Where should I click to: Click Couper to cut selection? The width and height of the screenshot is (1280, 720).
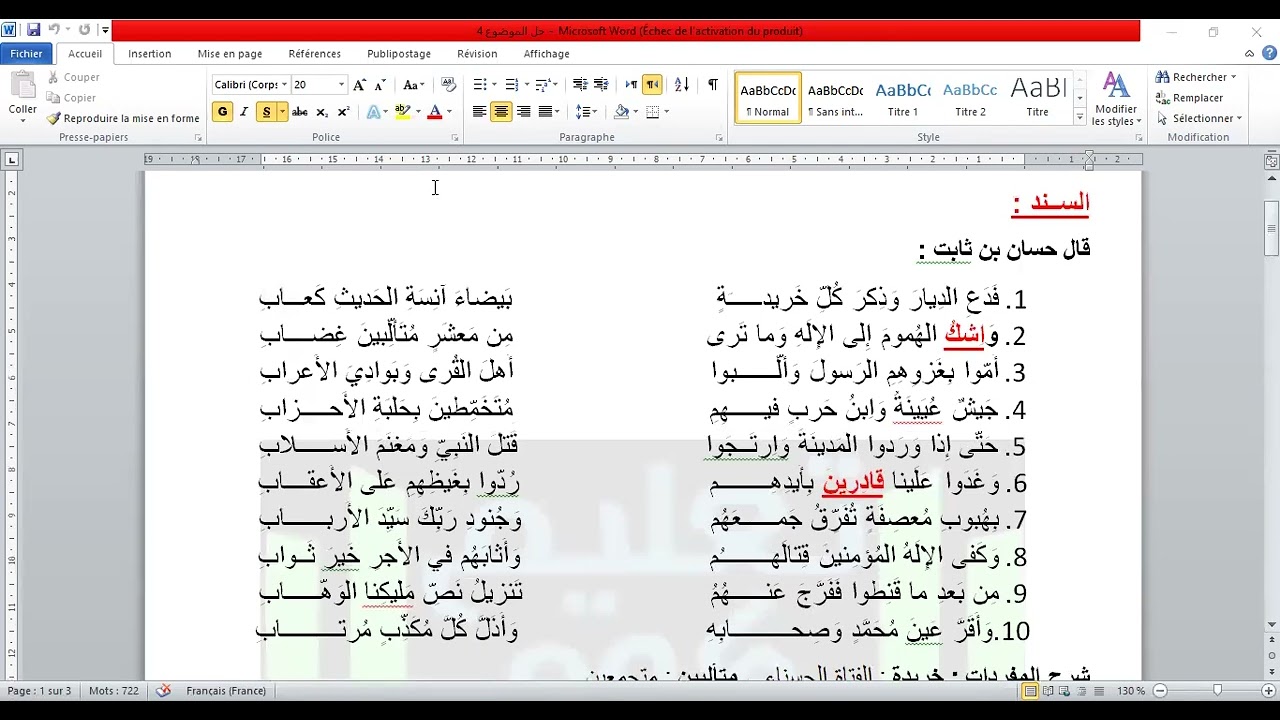pyautogui.click(x=72, y=77)
